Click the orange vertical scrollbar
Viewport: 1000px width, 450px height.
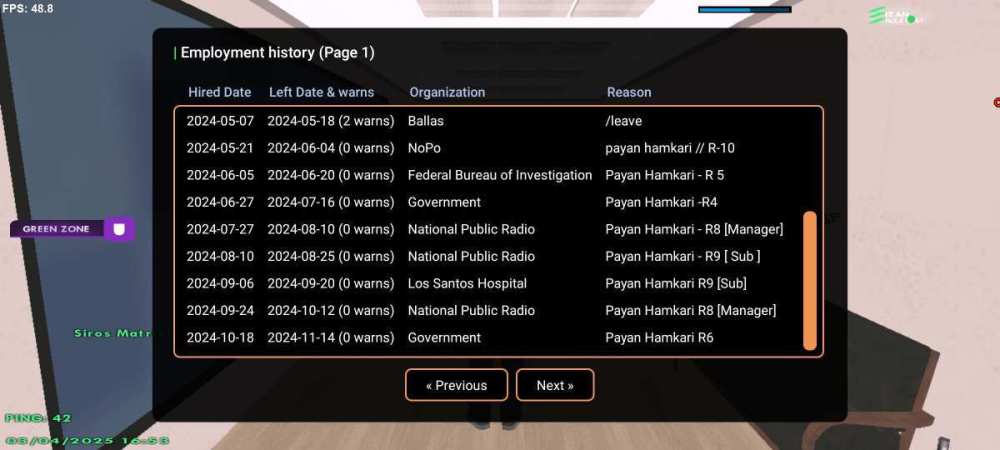[810, 280]
